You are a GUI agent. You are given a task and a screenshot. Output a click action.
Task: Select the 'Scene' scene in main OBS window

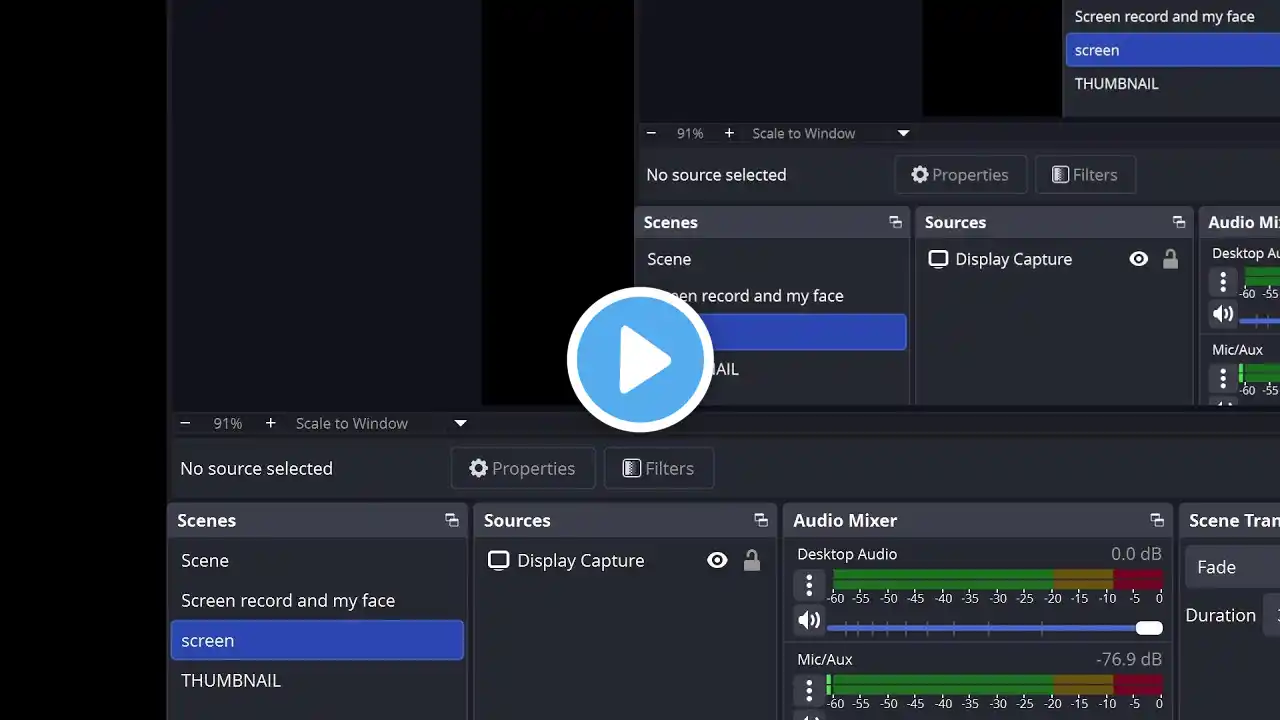[x=317, y=561]
